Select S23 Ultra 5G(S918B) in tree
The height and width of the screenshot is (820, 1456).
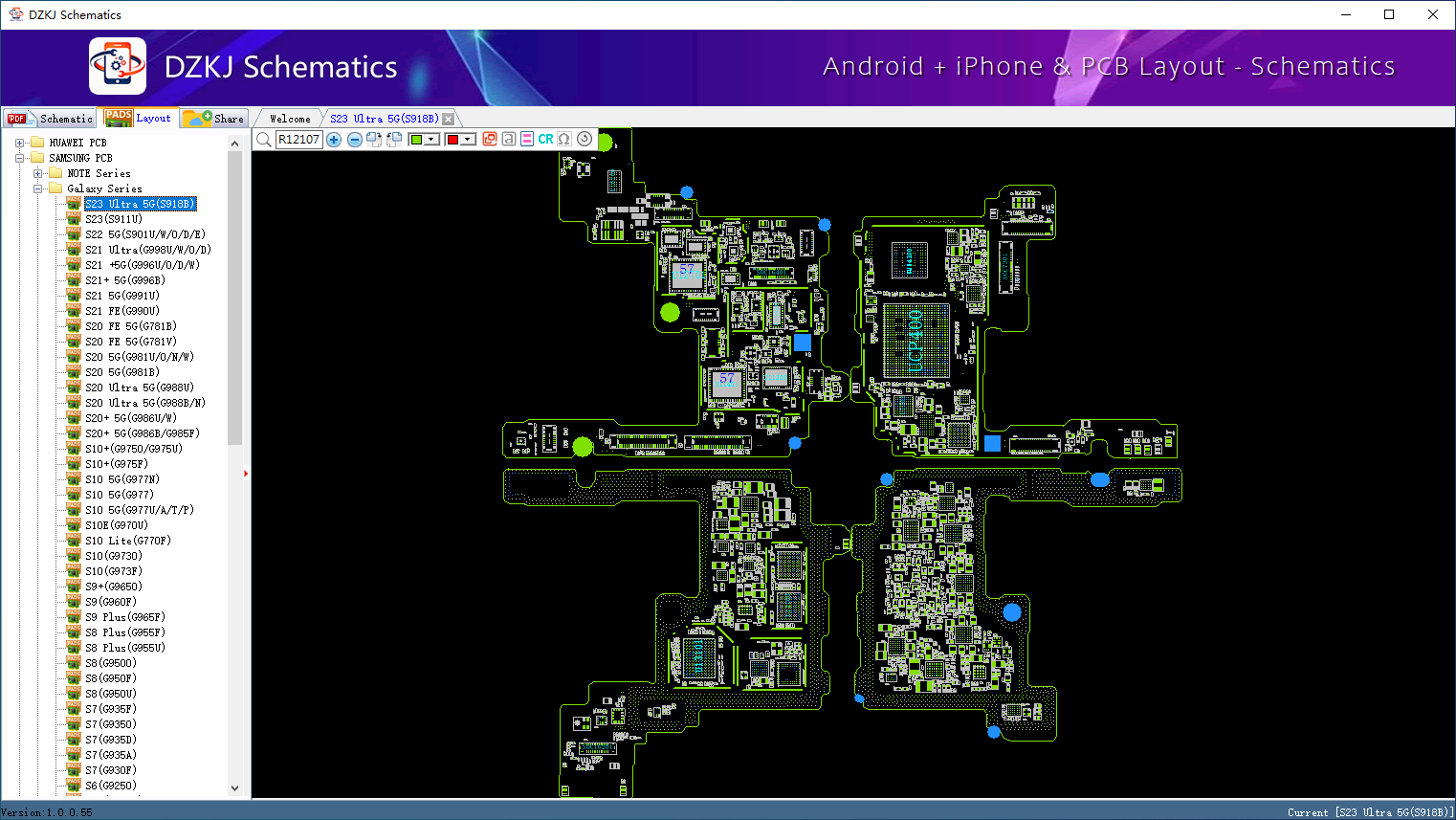pos(140,204)
